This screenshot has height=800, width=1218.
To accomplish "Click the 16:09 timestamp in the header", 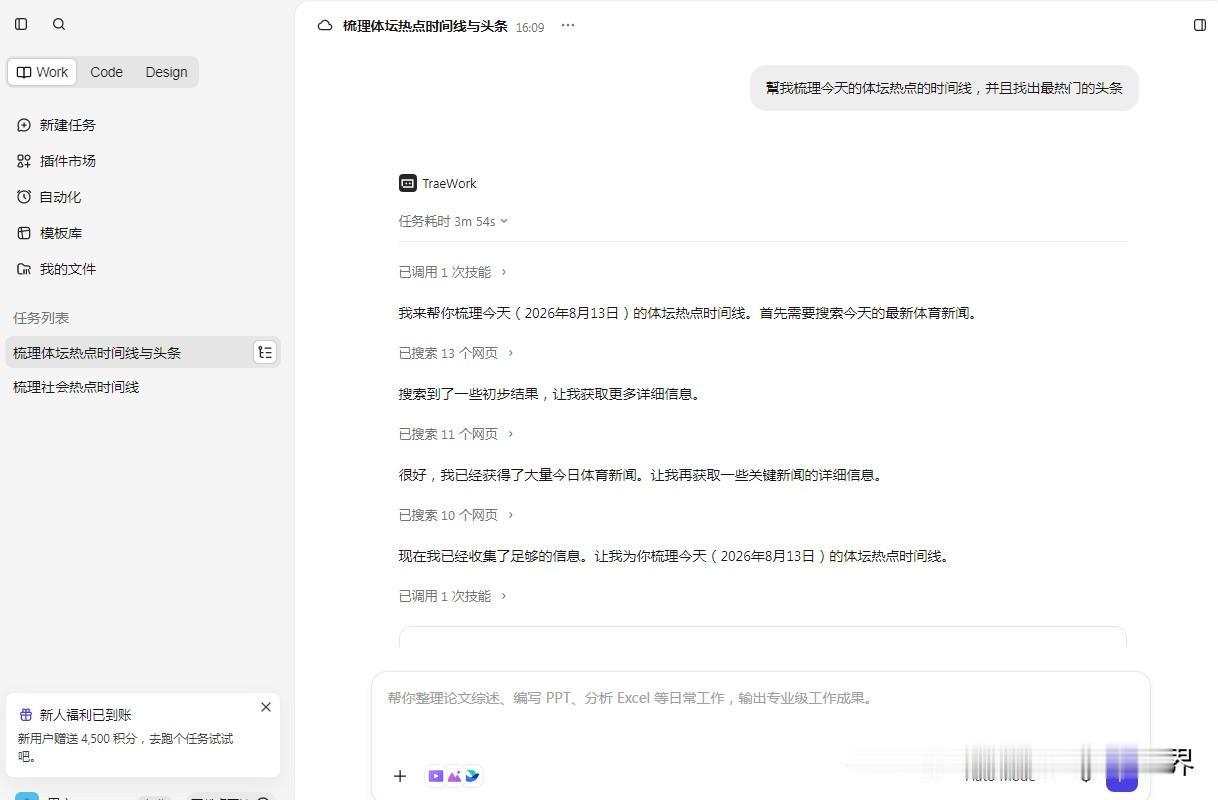I will point(530,28).
